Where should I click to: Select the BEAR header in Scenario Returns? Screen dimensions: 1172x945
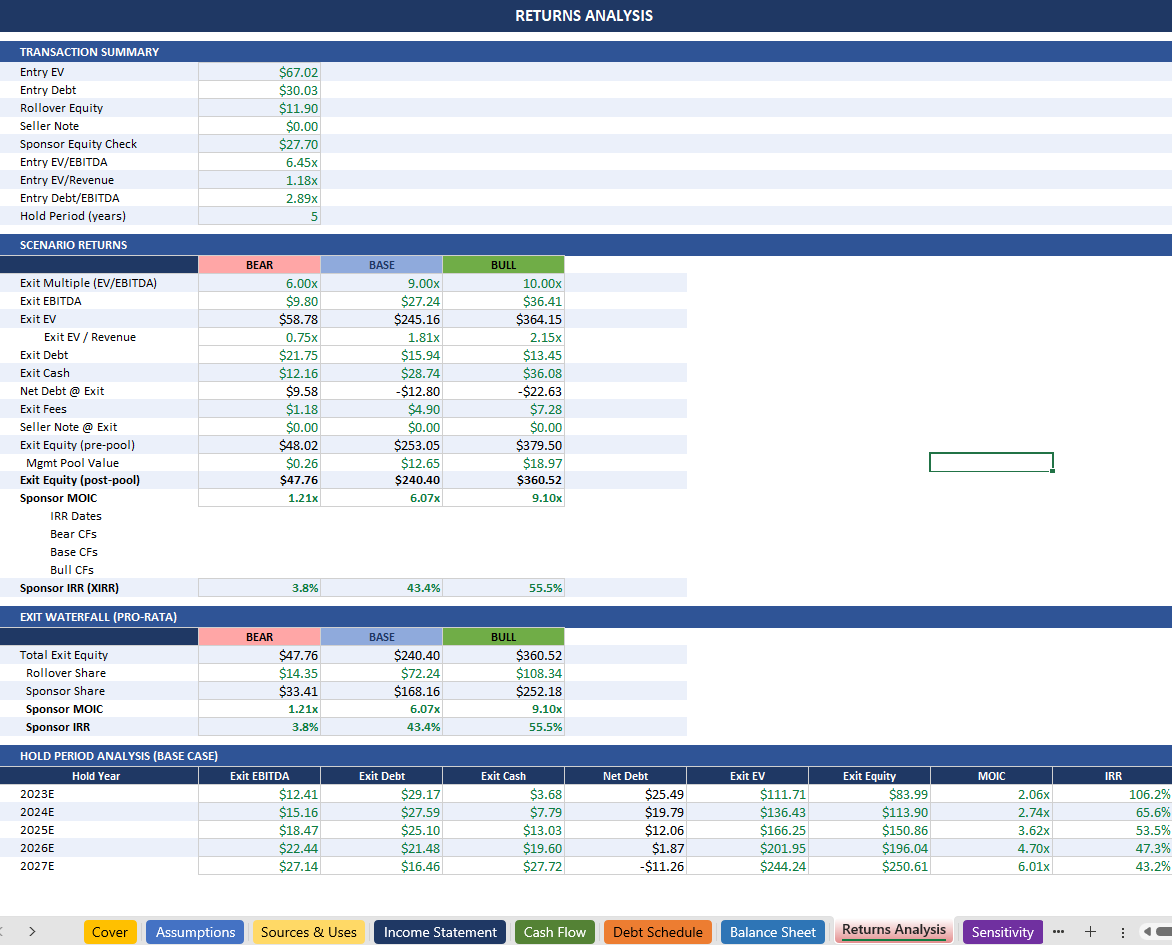pyautogui.click(x=259, y=265)
